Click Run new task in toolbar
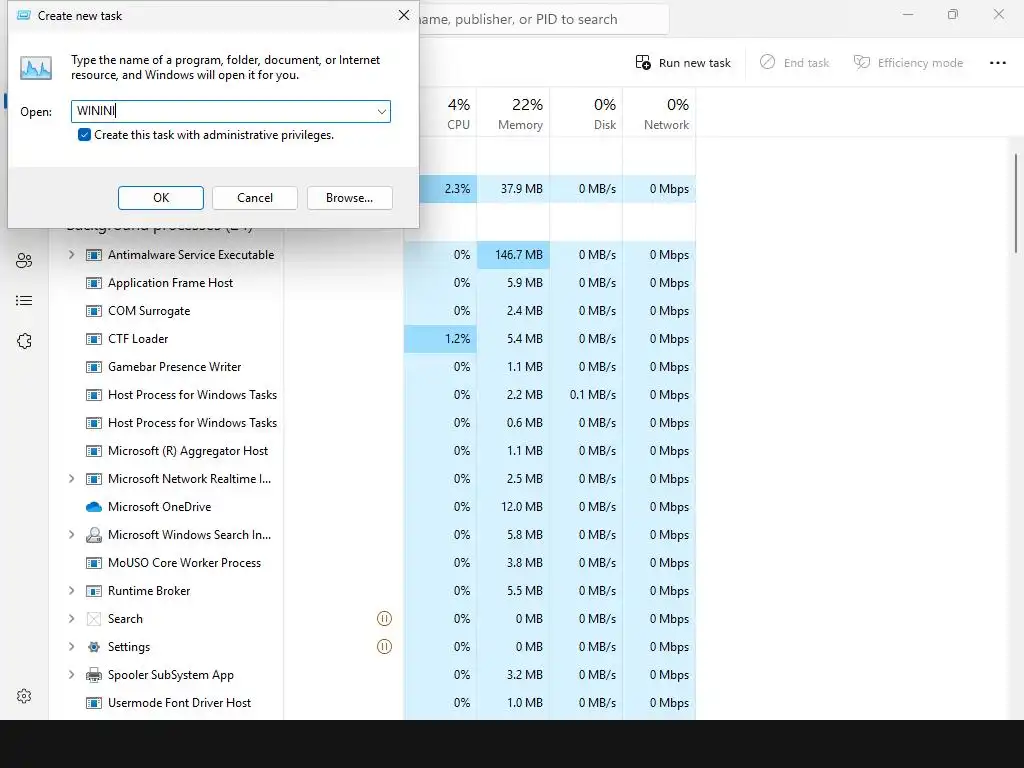Viewport: 1024px width, 768px height. [683, 63]
